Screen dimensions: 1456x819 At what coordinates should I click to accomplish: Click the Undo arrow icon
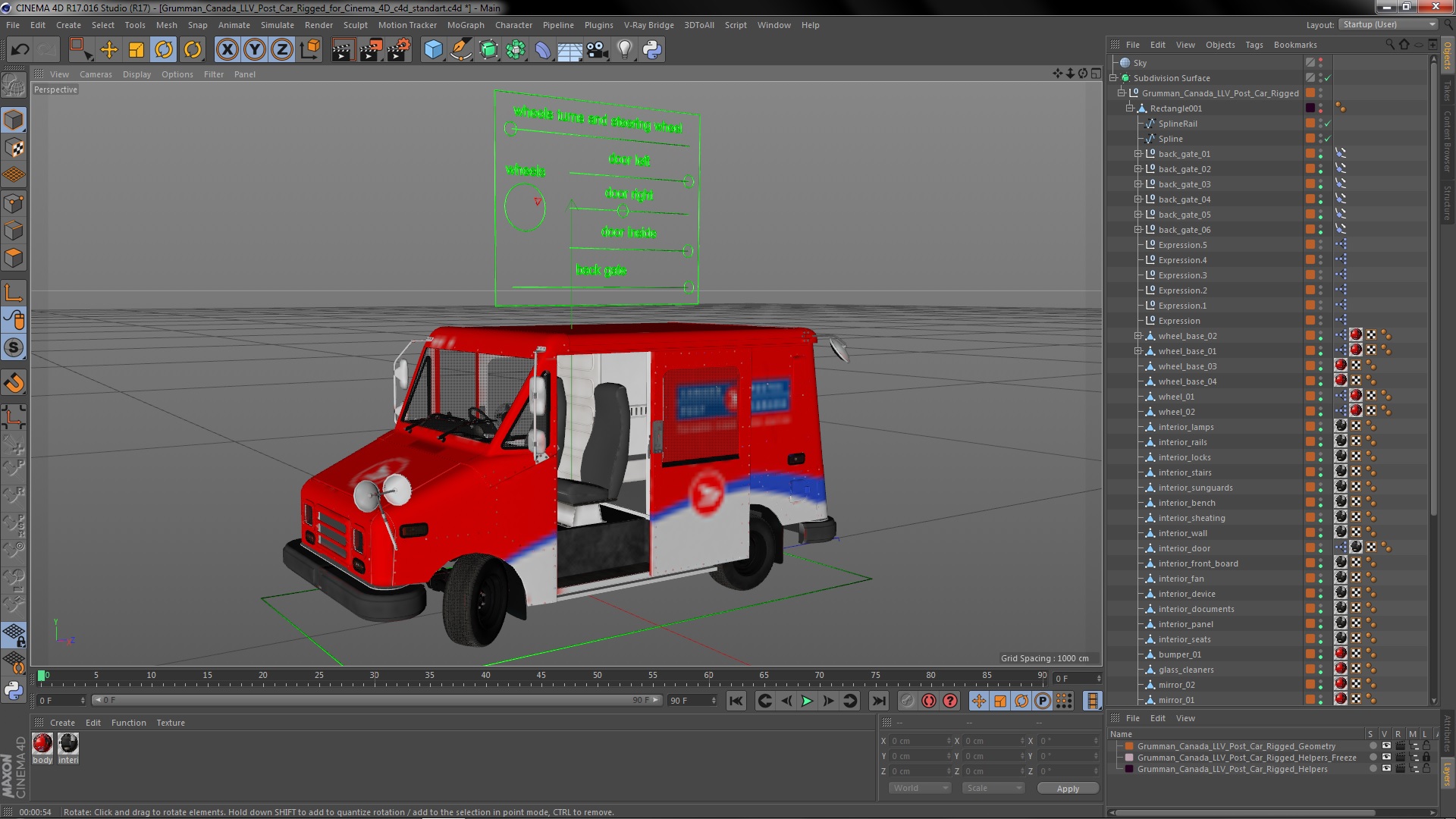(x=20, y=50)
